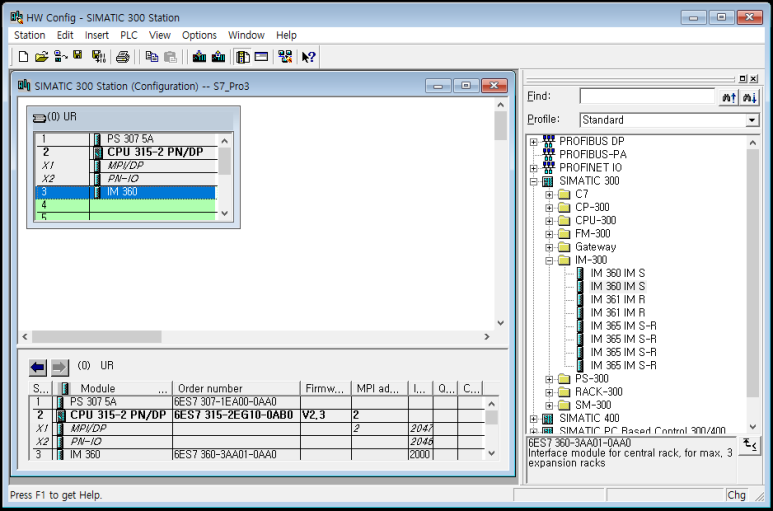Viewport: 773px width, 511px height.
Task: Open the View menu
Action: (x=160, y=35)
